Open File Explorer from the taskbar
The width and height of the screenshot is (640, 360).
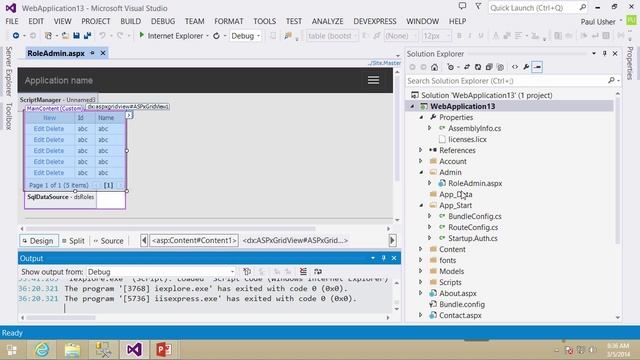(72, 349)
